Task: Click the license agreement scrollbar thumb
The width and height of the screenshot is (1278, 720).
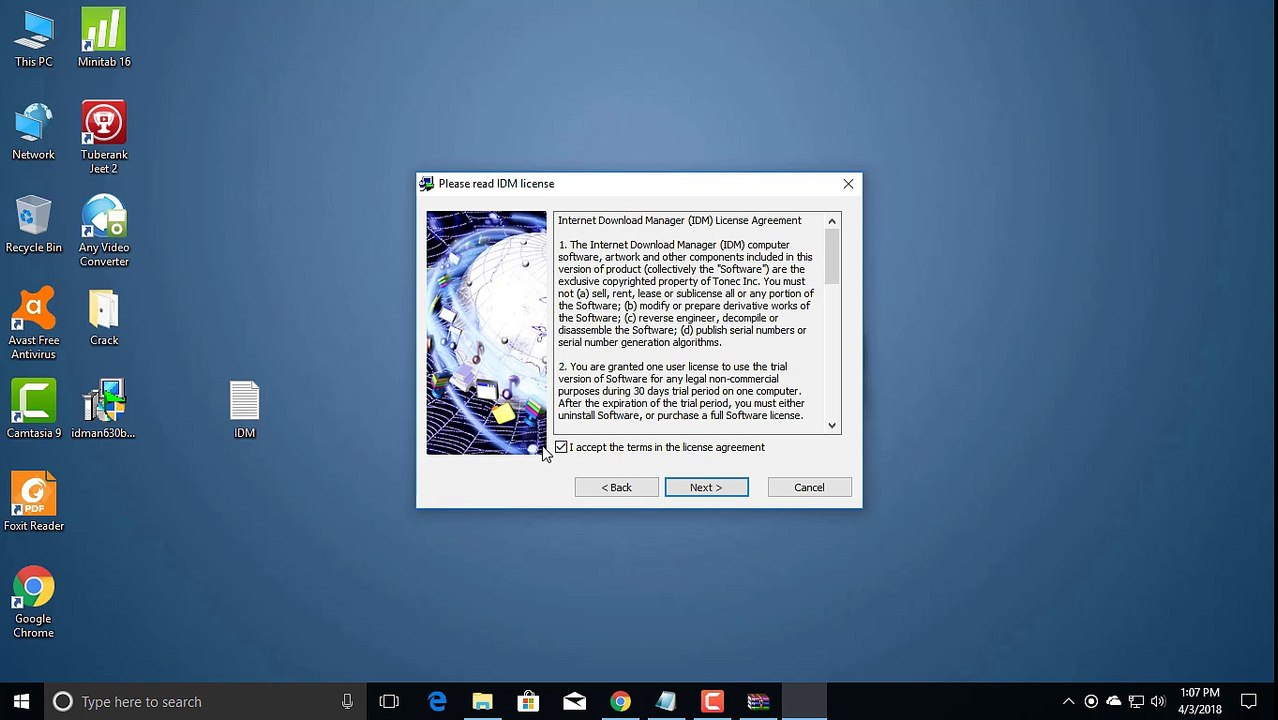Action: click(832, 258)
